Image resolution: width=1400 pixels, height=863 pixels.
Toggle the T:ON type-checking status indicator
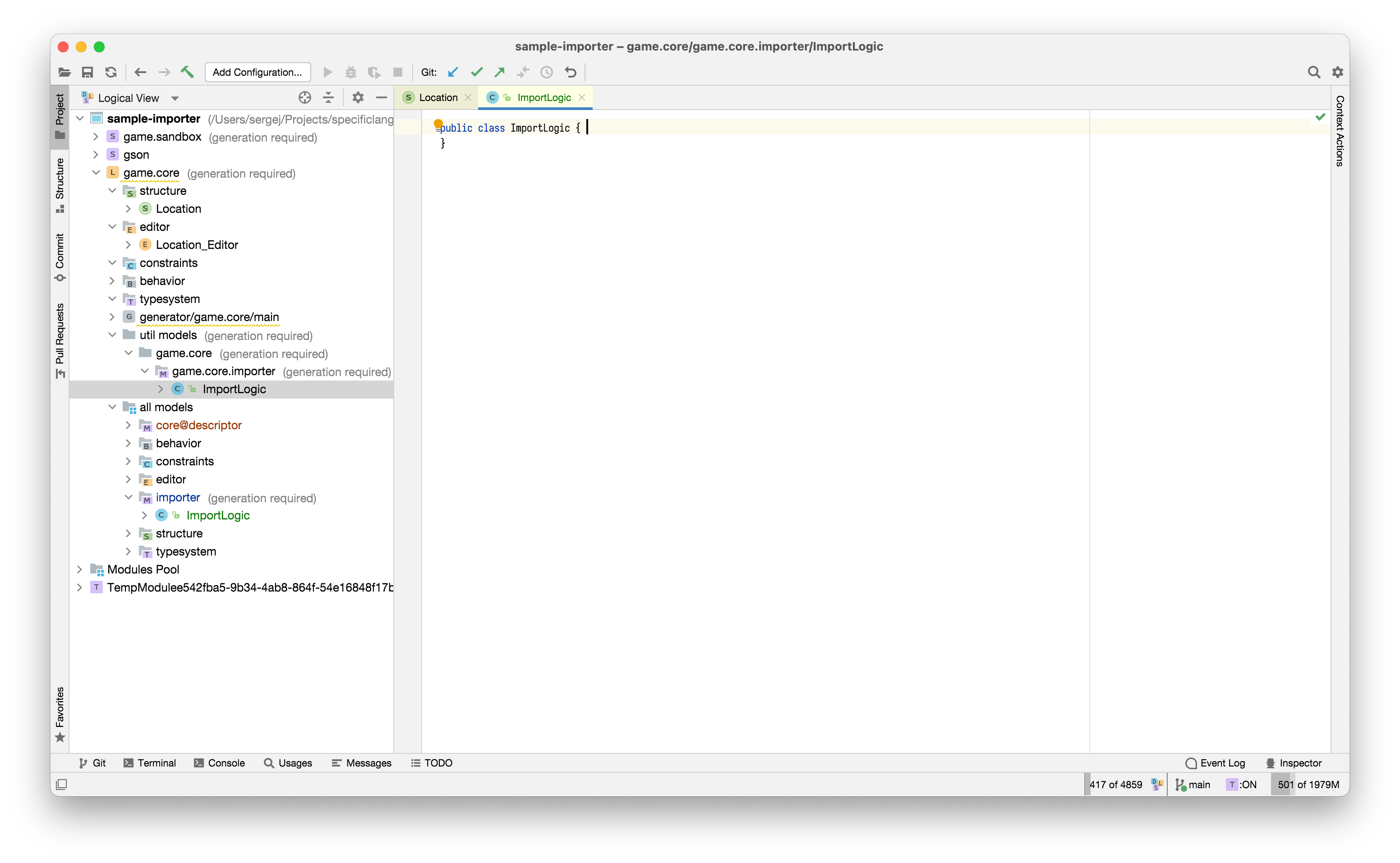1241,784
